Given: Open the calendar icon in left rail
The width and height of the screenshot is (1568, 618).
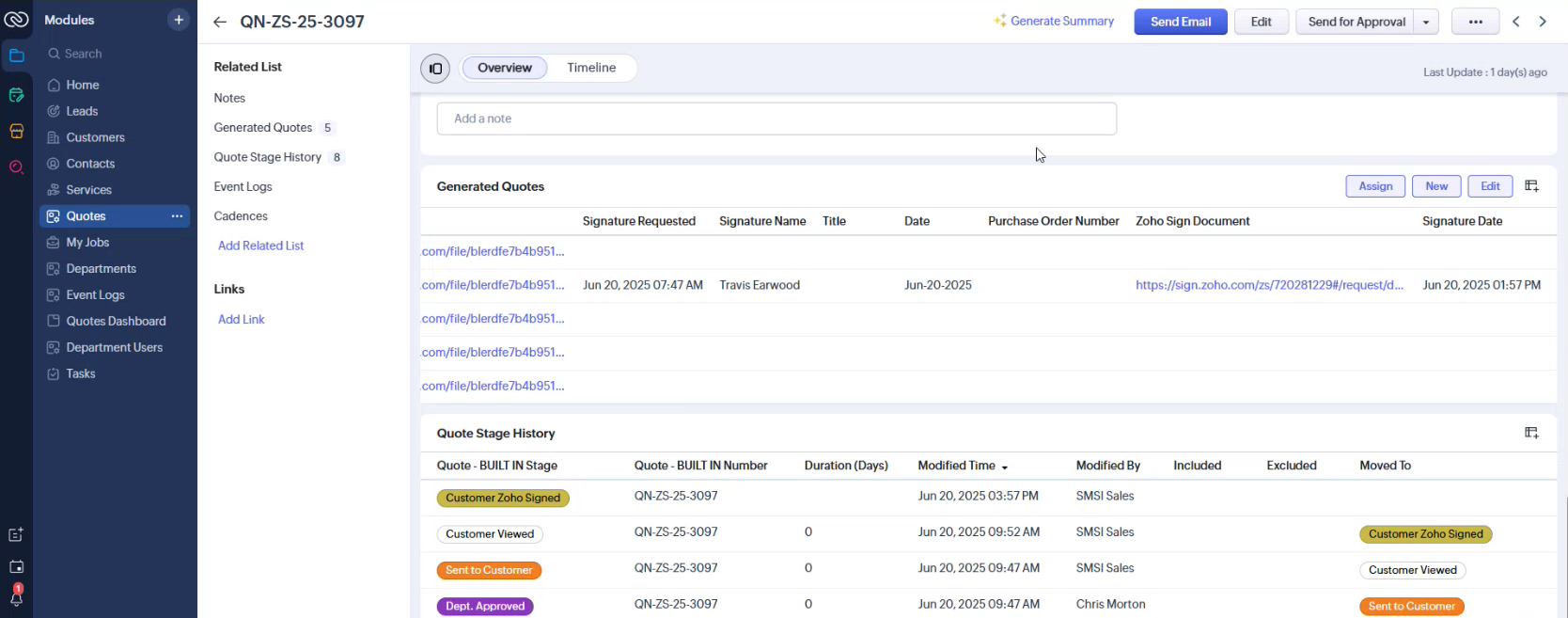Looking at the screenshot, I should [16, 566].
